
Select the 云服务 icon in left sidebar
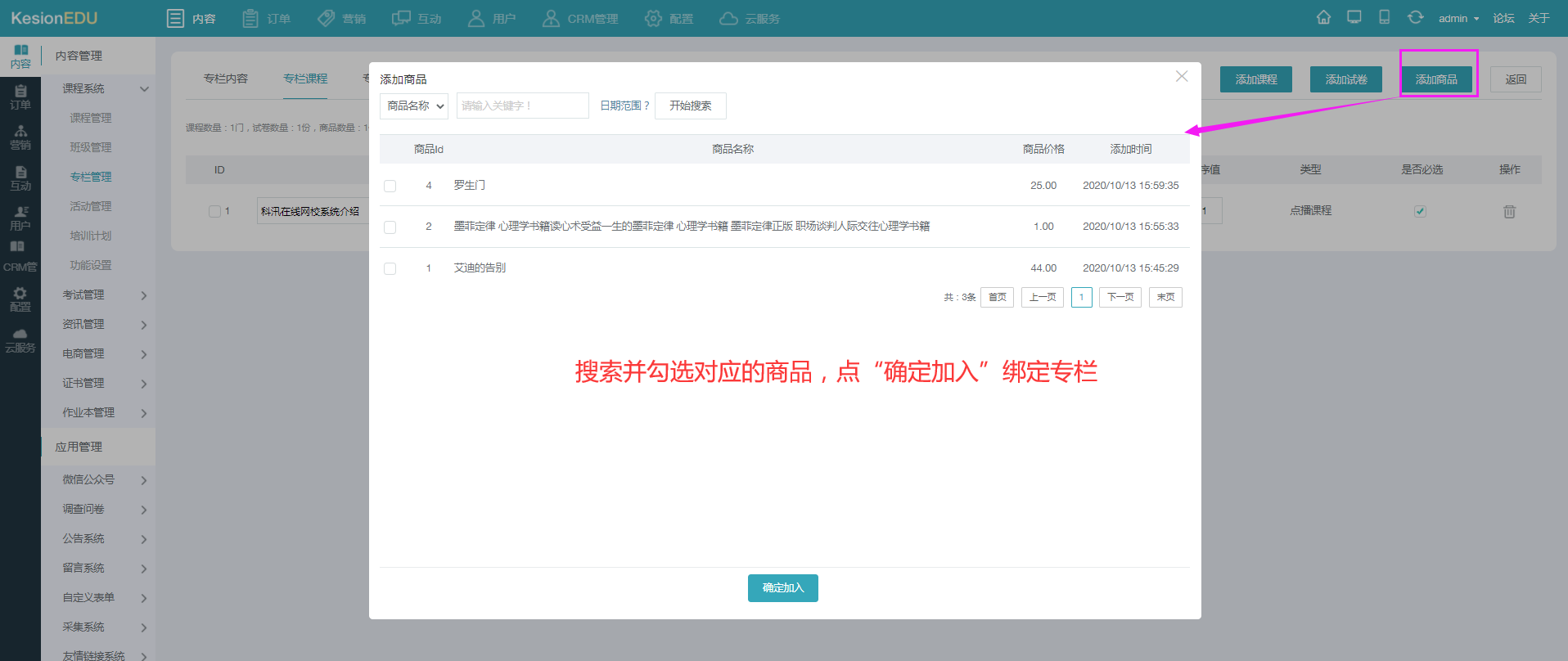click(x=20, y=340)
